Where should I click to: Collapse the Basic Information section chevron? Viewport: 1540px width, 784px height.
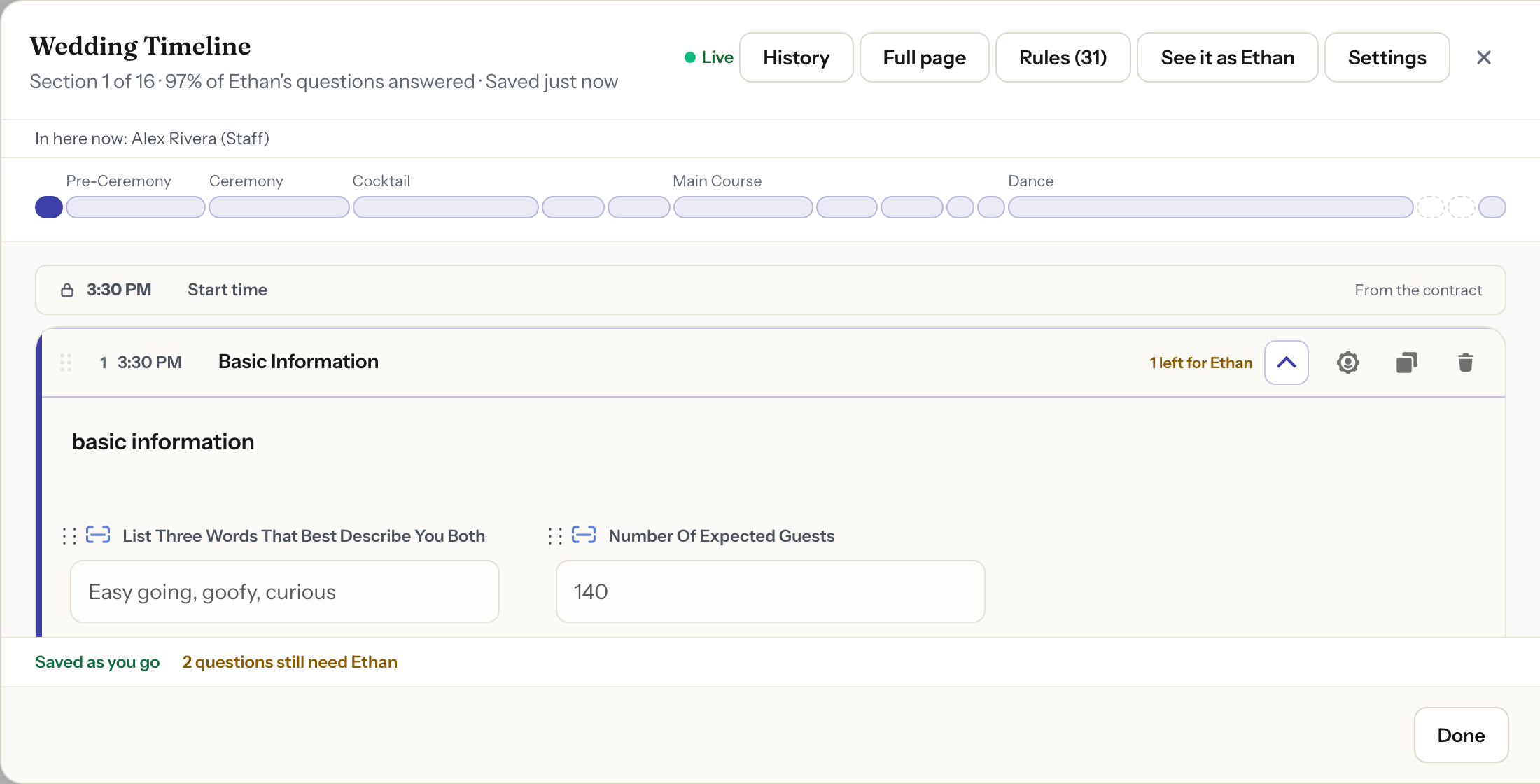point(1286,363)
